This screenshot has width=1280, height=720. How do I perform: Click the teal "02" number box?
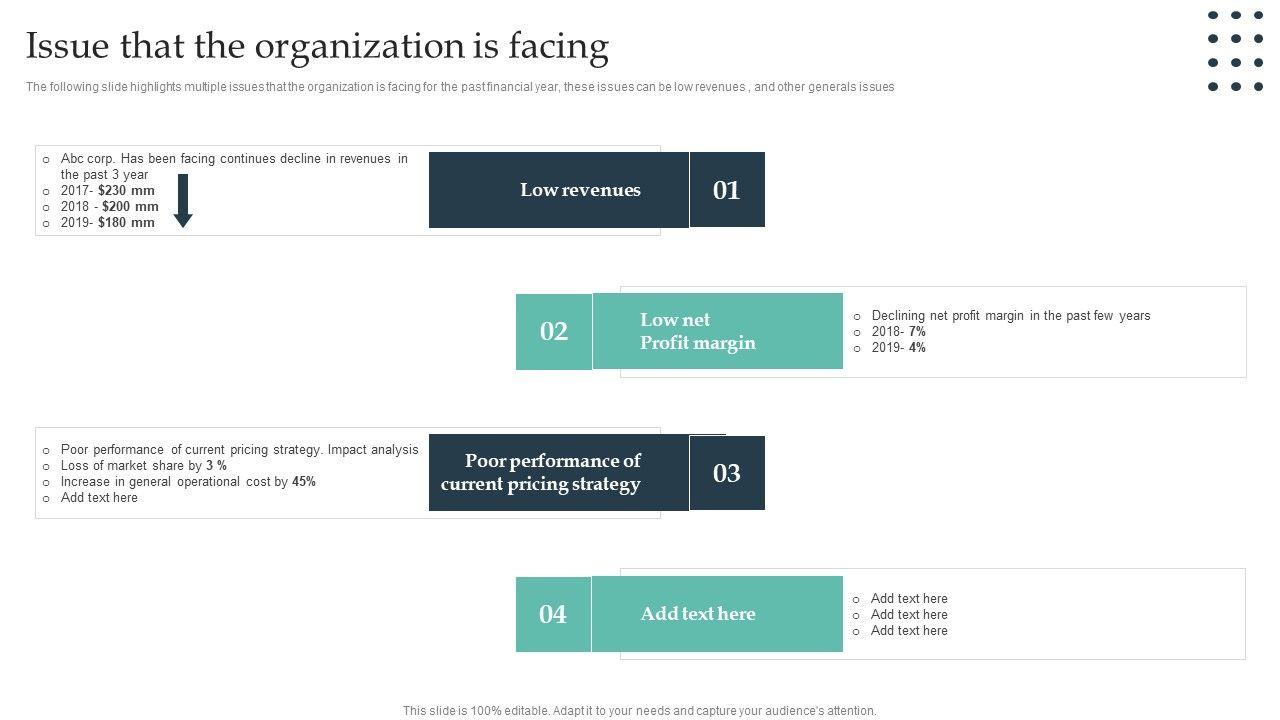tap(554, 332)
